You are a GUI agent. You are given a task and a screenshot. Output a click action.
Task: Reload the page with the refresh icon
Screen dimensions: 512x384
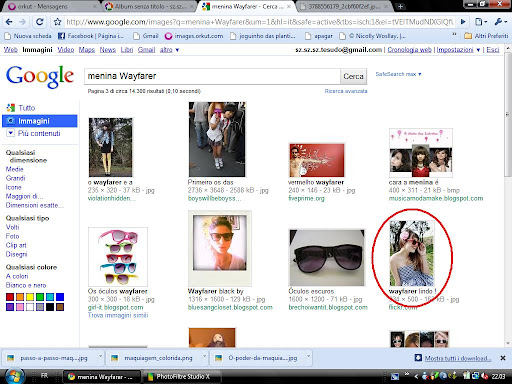tap(40, 22)
